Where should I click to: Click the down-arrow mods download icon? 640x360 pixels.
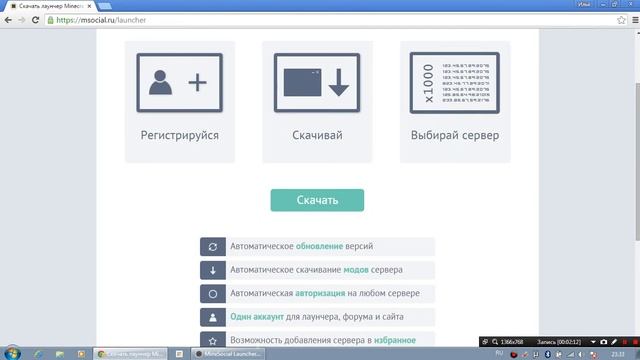[213, 270]
